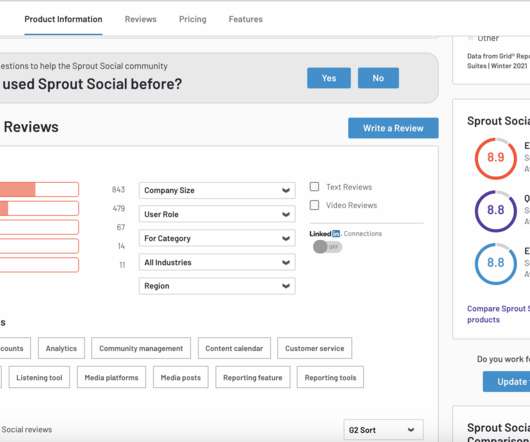Click the 8.9 score circle
This screenshot has height=442, width=530.
point(496,158)
